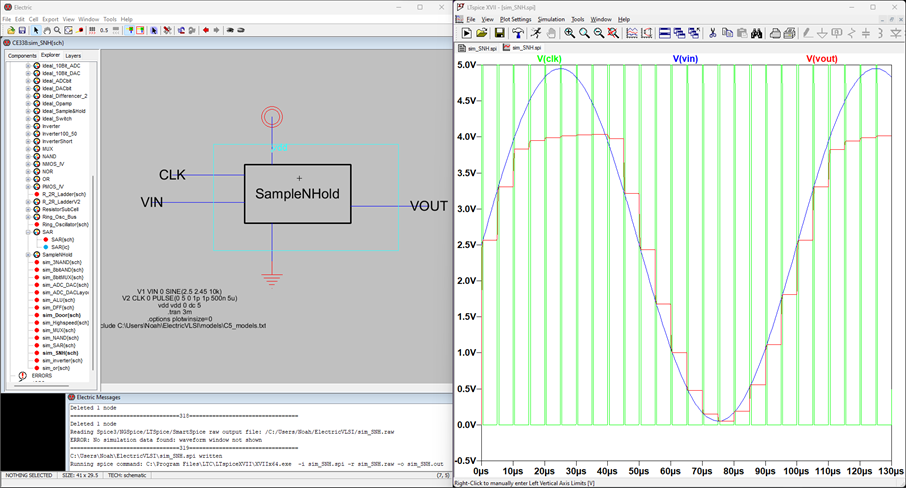The width and height of the screenshot is (906, 488).
Task: Toggle special select cursor icon in Electric
Action: [x=154, y=30]
